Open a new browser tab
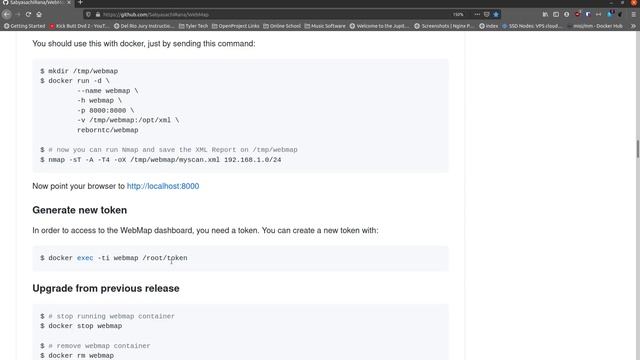 point(80,2)
